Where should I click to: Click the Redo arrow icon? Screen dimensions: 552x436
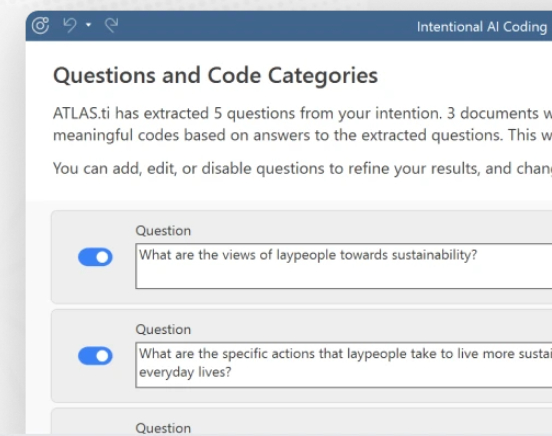tap(112, 25)
